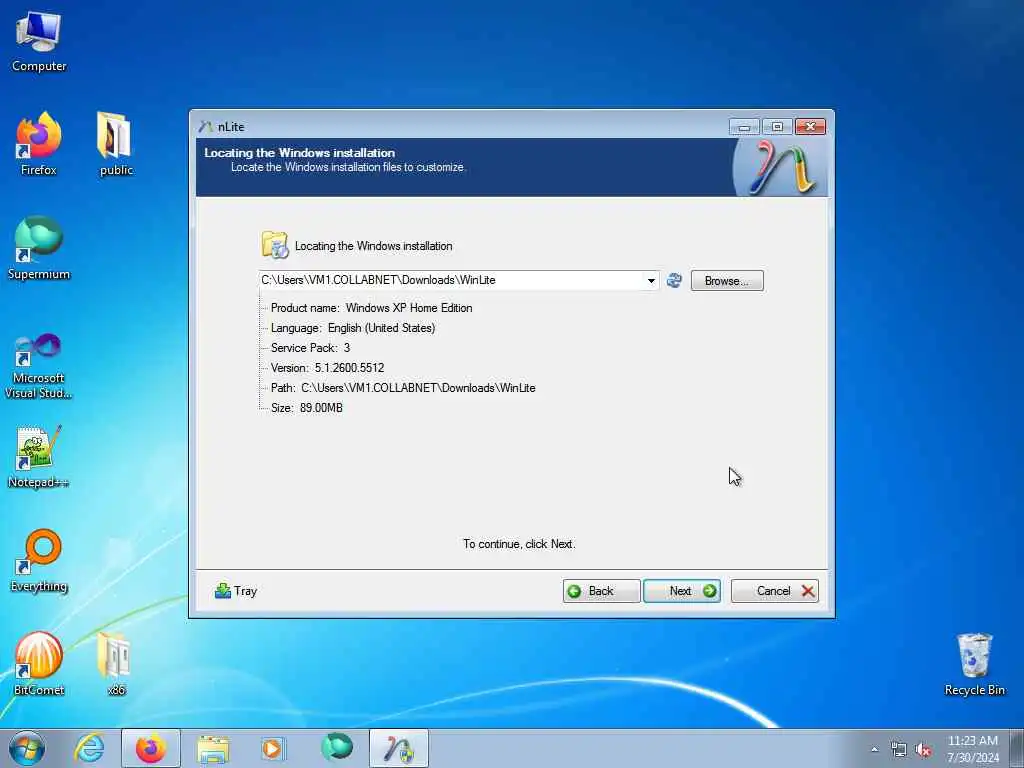The height and width of the screenshot is (768, 1024).
Task: Click the Next button in nLite
Action: [682, 591]
